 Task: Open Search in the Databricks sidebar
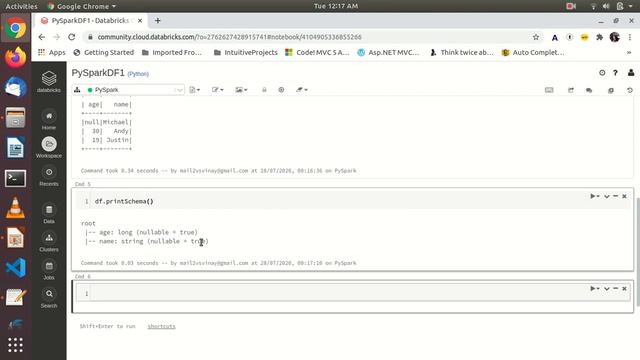[x=49, y=298]
